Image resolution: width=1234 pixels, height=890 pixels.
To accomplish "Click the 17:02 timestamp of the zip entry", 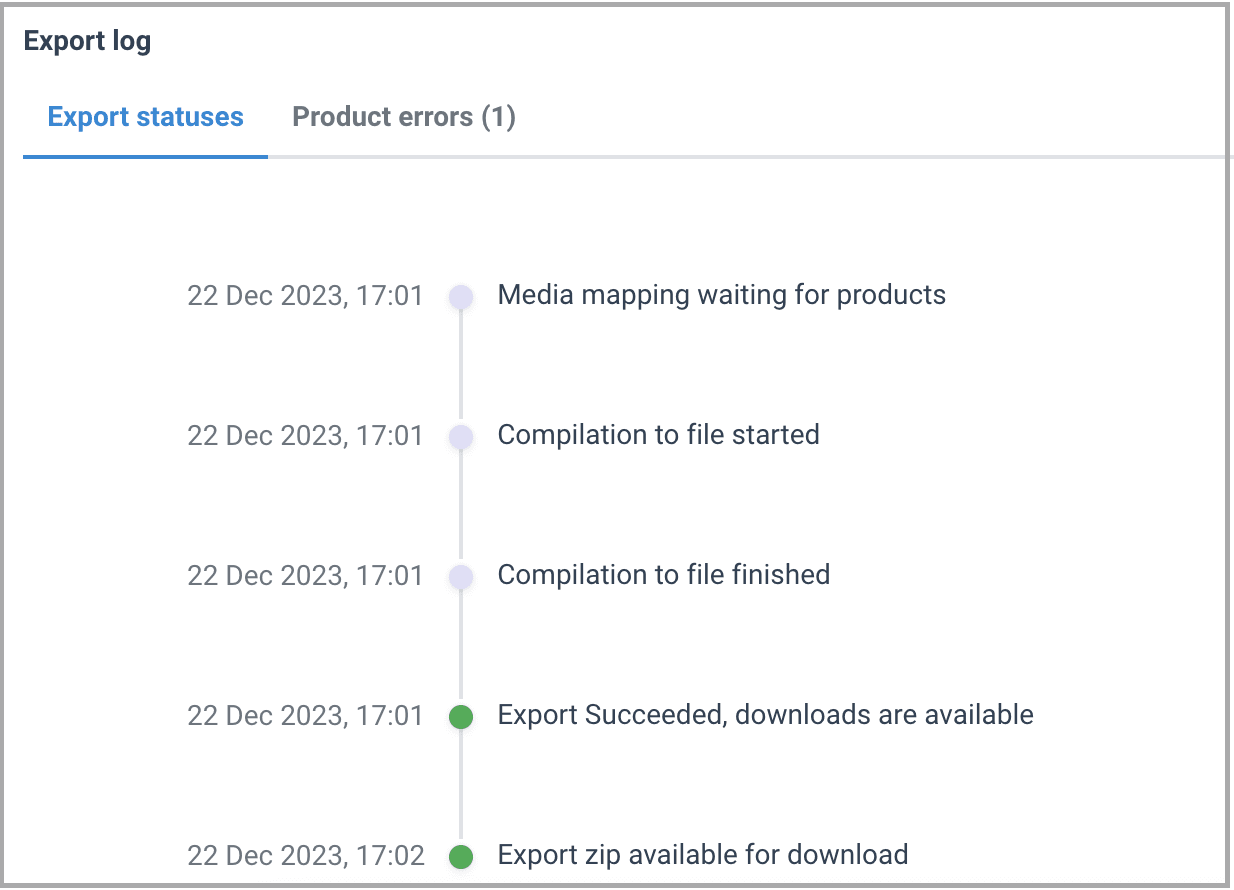I will 306,856.
